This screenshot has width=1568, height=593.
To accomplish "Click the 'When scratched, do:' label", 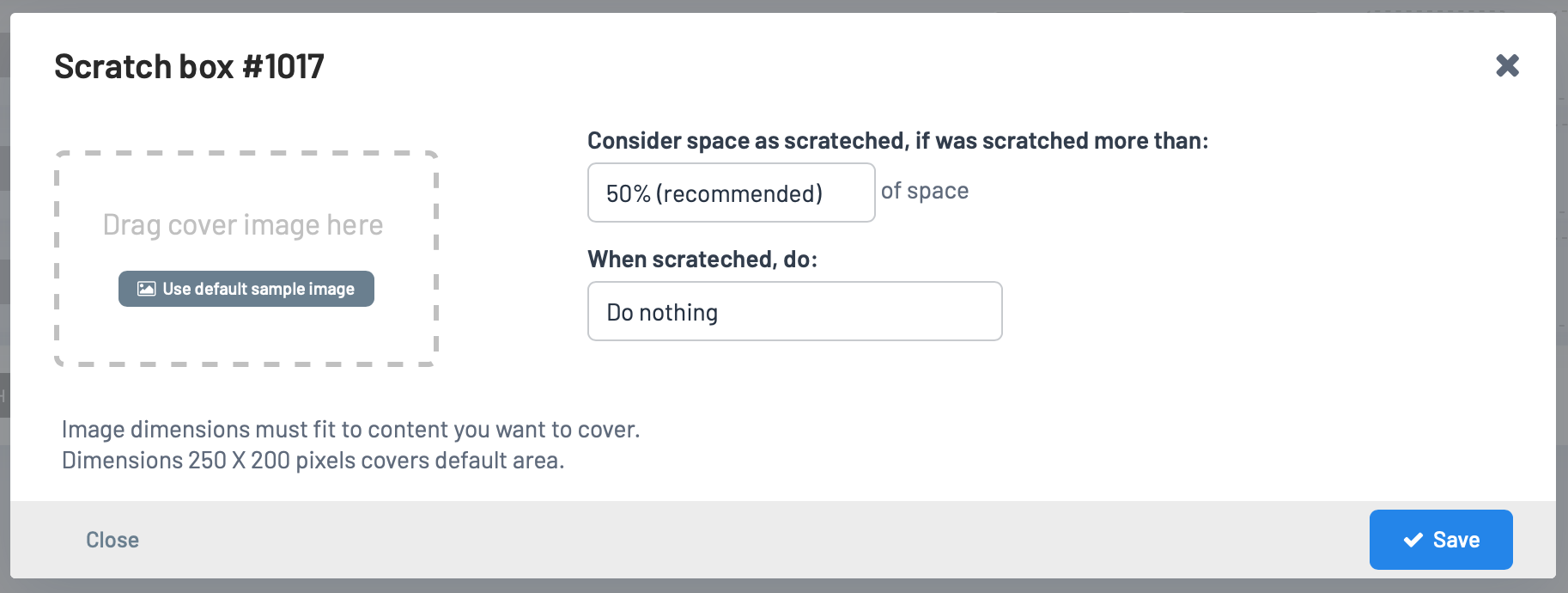I will (702, 260).
